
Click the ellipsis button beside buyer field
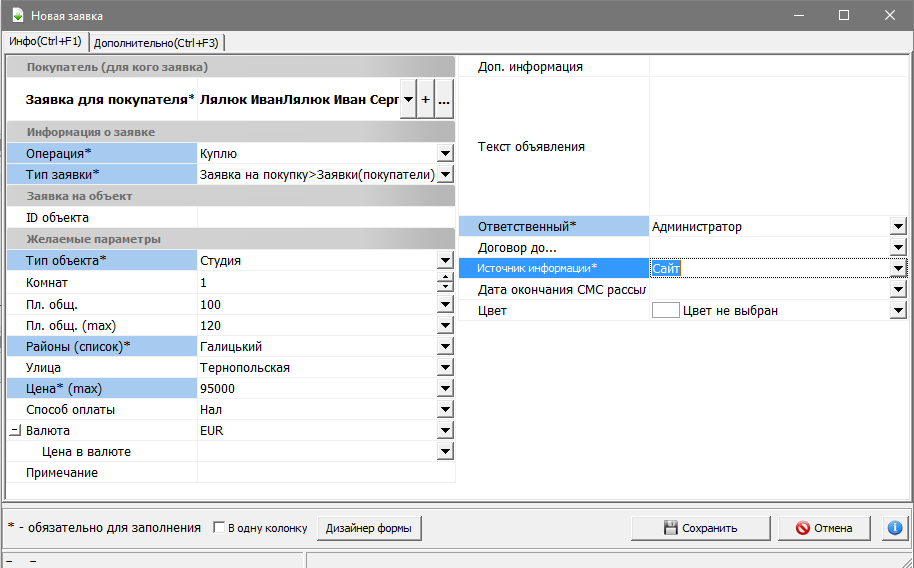(444, 100)
